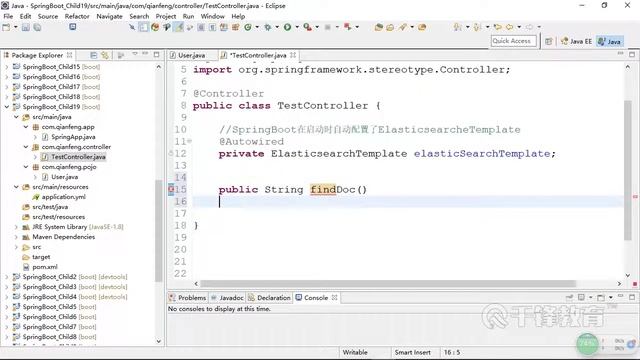
Task: Open the File menu
Action: [x=8, y=16]
